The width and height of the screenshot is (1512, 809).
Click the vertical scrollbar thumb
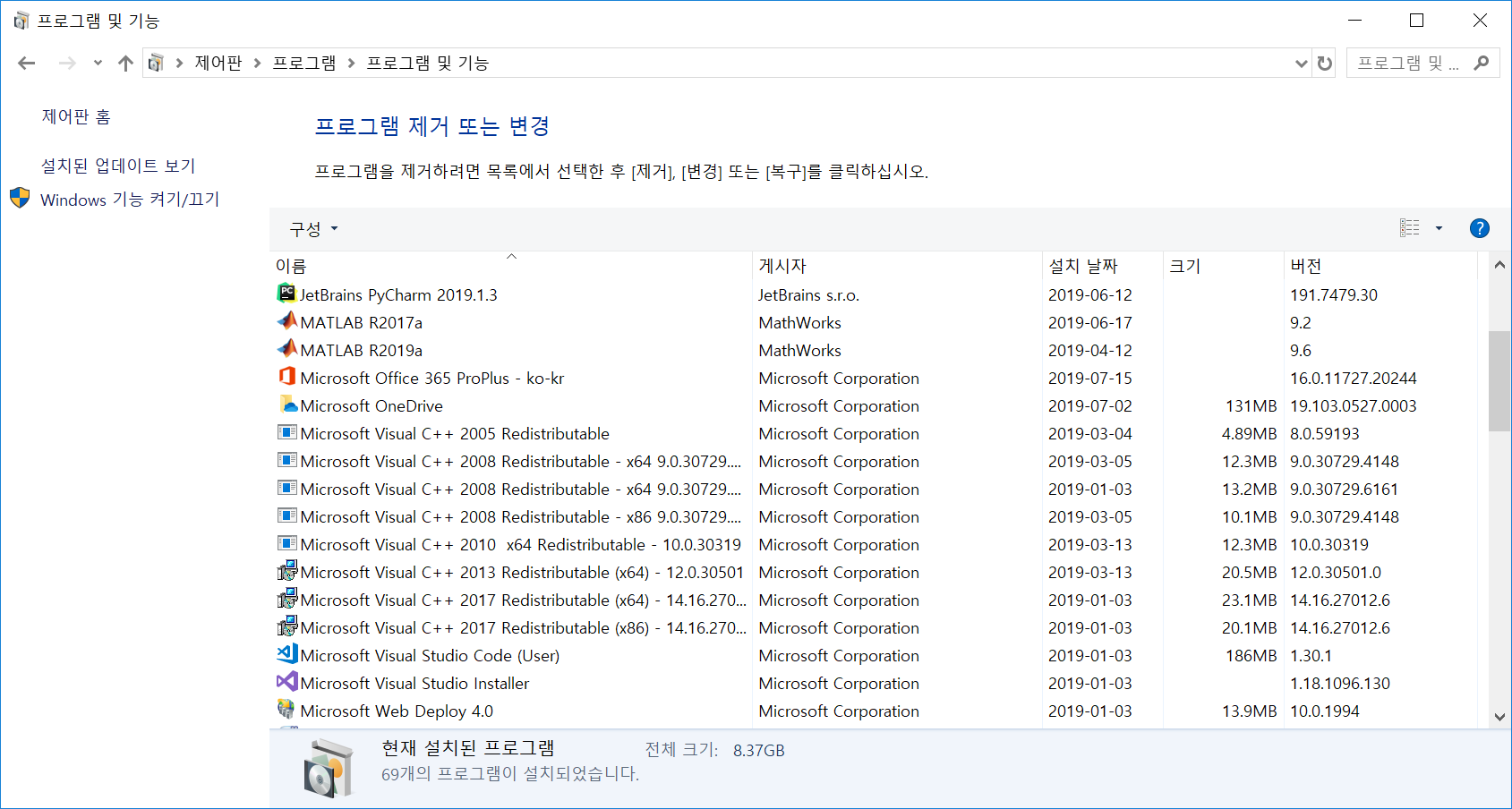[x=1499, y=381]
